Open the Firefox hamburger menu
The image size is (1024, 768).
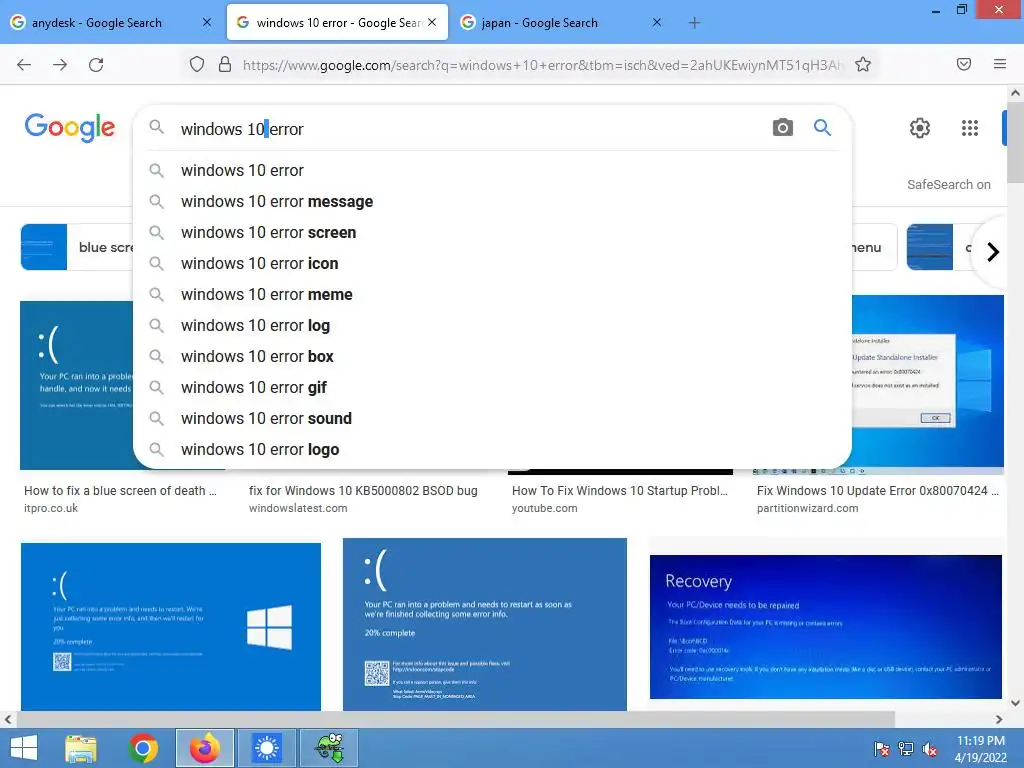(x=1000, y=64)
